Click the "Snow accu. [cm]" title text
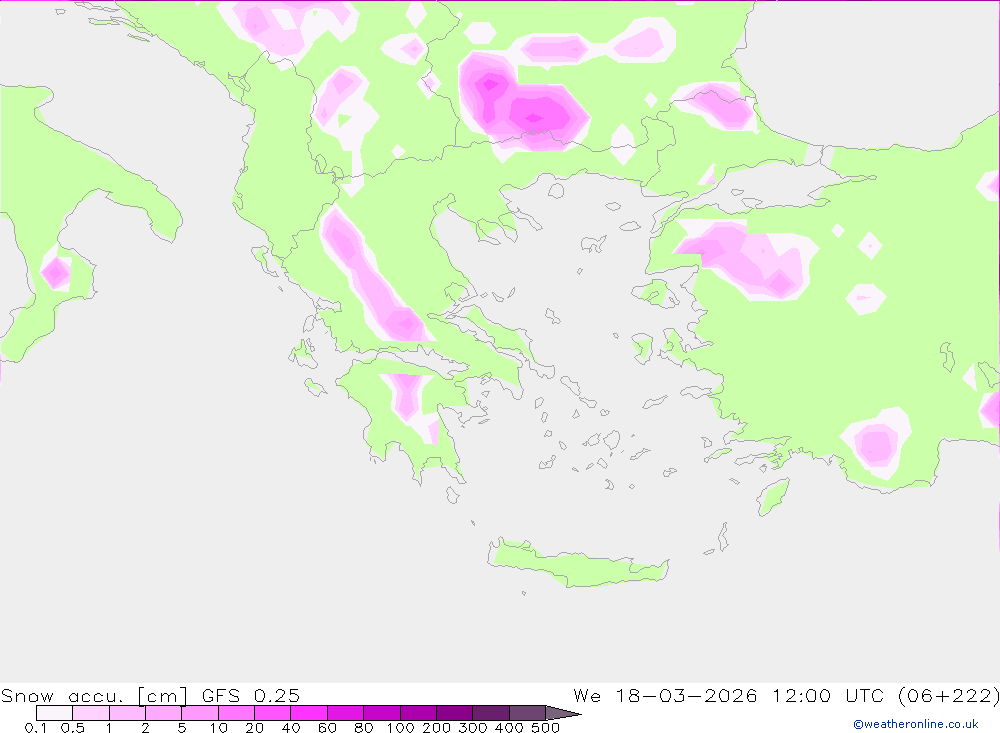This screenshot has height=733, width=1000. point(94,695)
